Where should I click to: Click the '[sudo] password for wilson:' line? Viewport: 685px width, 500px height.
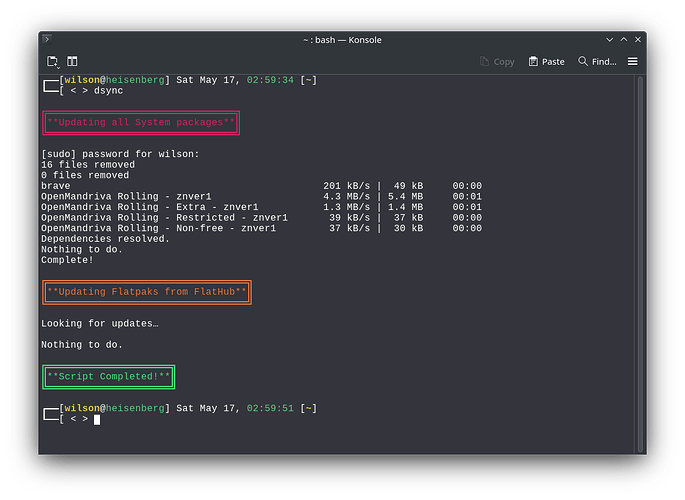[120, 154]
